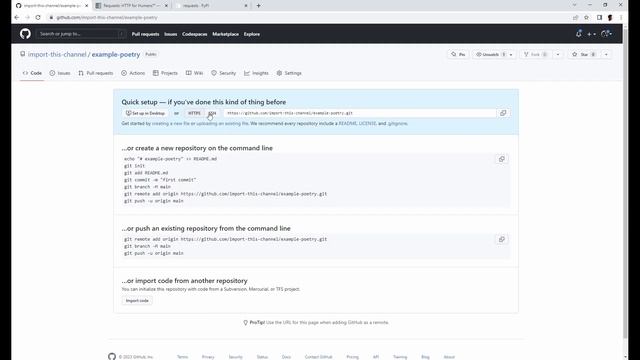
Task: Close the requests PyPI tab
Action: point(246,6)
